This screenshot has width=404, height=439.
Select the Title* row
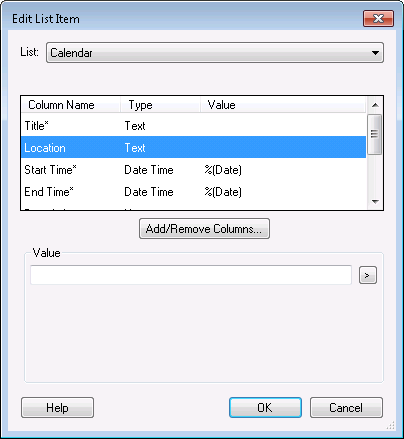tap(193, 126)
